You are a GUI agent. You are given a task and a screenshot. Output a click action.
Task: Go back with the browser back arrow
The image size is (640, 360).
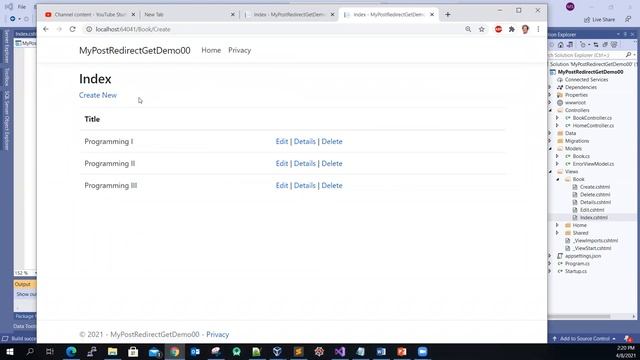click(46, 29)
